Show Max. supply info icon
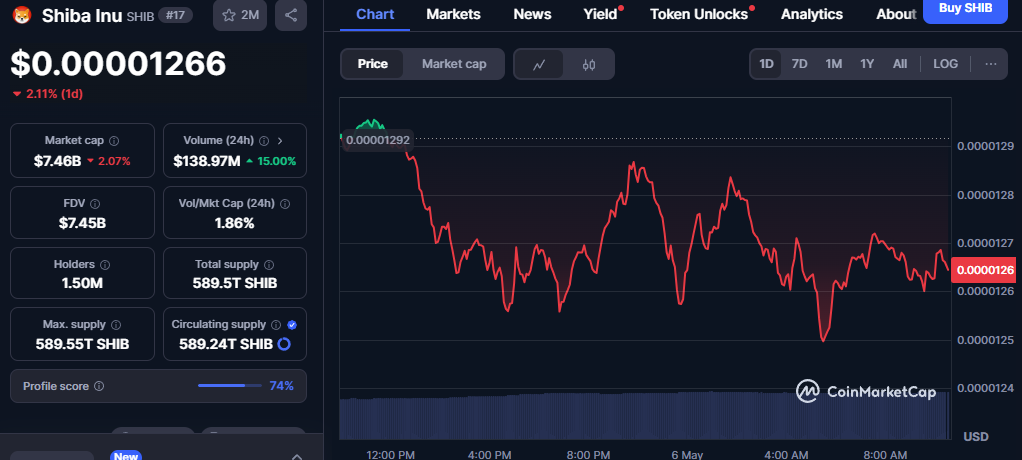The image size is (1022, 460). [116, 324]
